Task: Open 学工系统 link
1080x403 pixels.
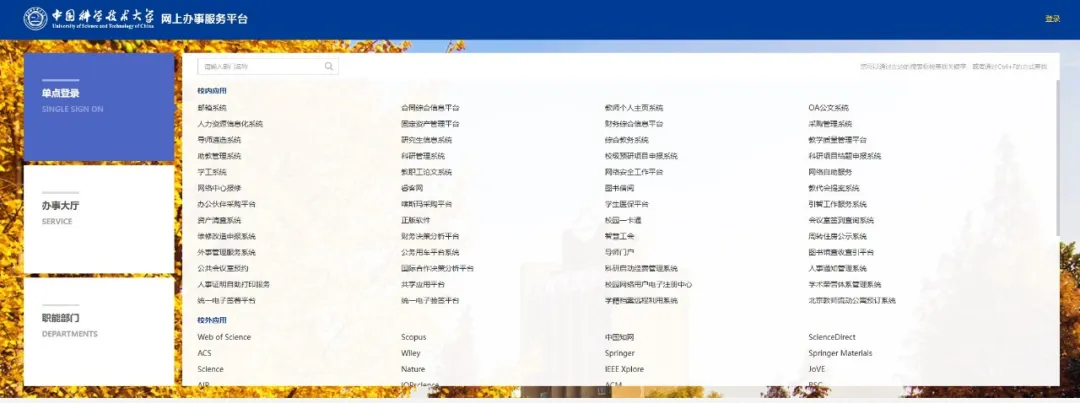Action: pyautogui.click(x=211, y=172)
